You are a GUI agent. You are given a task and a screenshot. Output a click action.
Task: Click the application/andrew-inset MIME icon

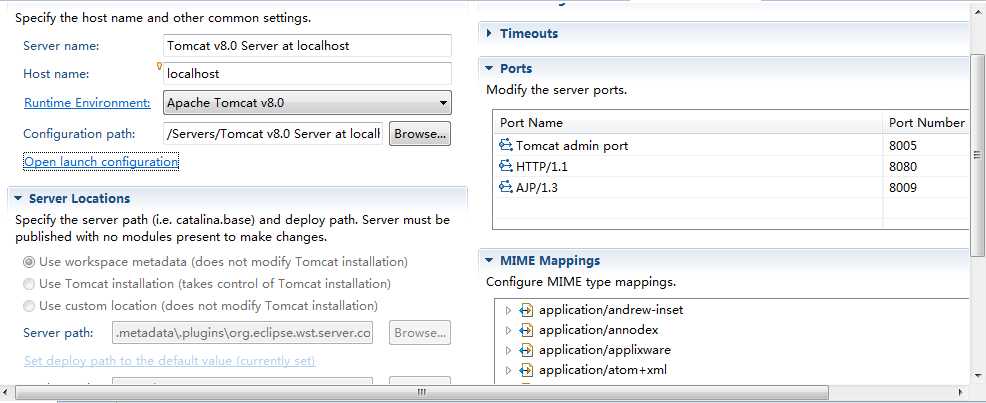pos(526,310)
